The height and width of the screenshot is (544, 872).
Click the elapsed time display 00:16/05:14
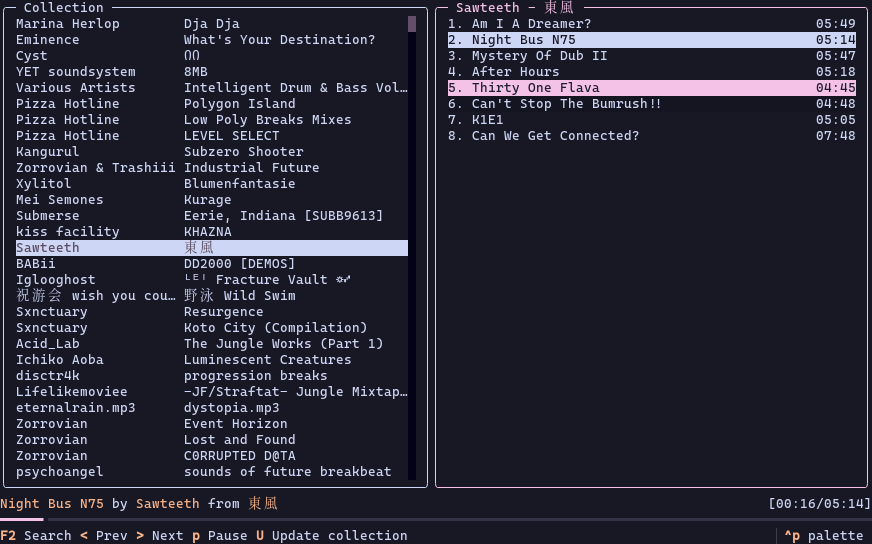[819, 504]
